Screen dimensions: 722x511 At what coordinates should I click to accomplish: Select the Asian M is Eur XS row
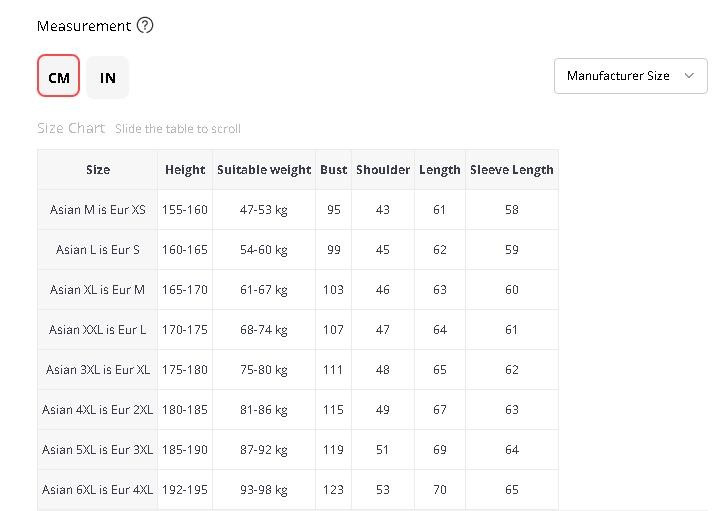(x=98, y=210)
